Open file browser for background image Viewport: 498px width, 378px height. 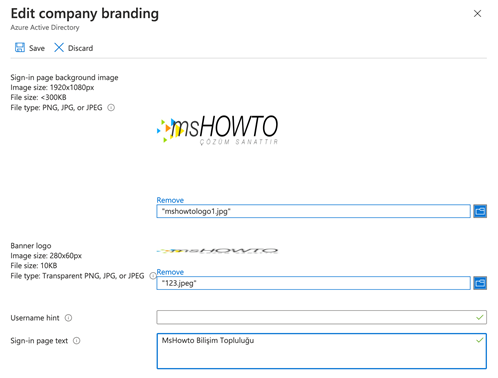[480, 211]
